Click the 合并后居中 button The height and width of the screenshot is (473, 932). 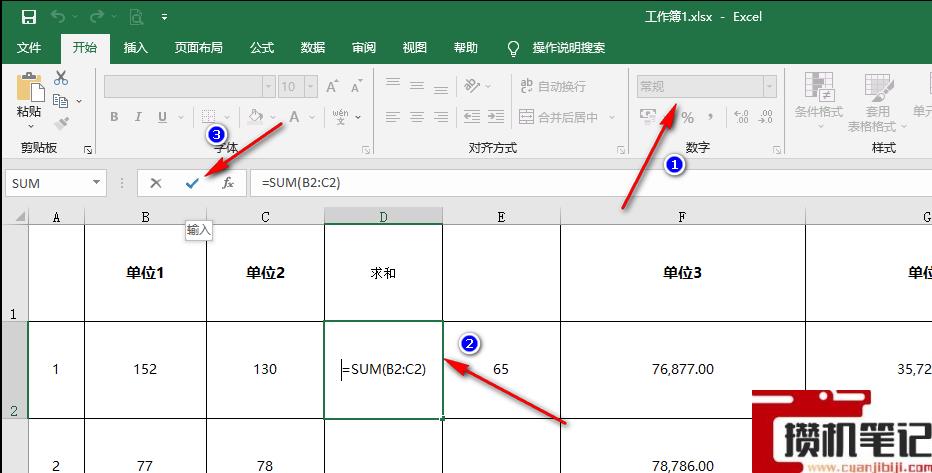pyautogui.click(x=558, y=117)
